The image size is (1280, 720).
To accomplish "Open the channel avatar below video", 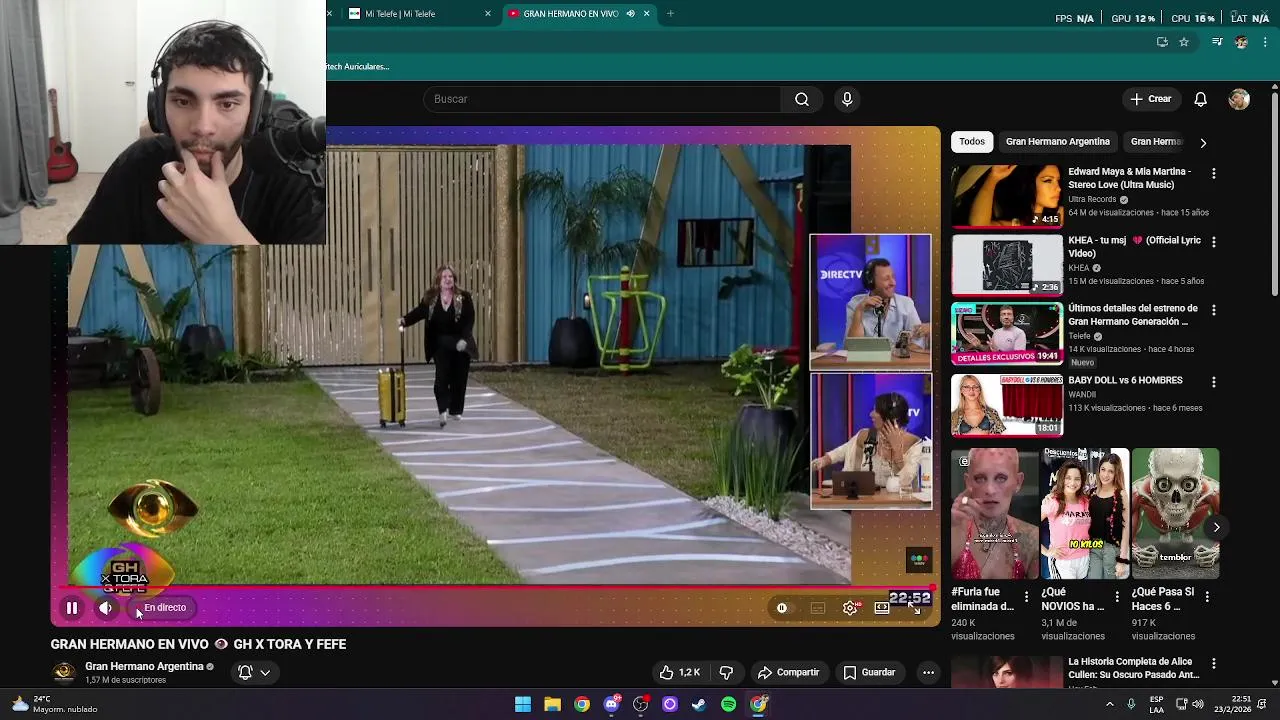I will (x=64, y=672).
